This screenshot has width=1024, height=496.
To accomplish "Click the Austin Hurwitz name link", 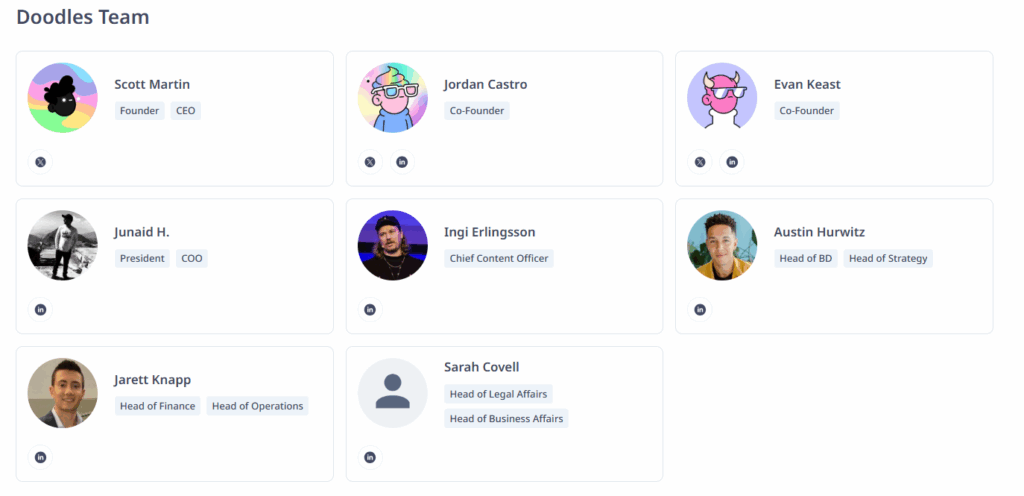I will point(819,232).
